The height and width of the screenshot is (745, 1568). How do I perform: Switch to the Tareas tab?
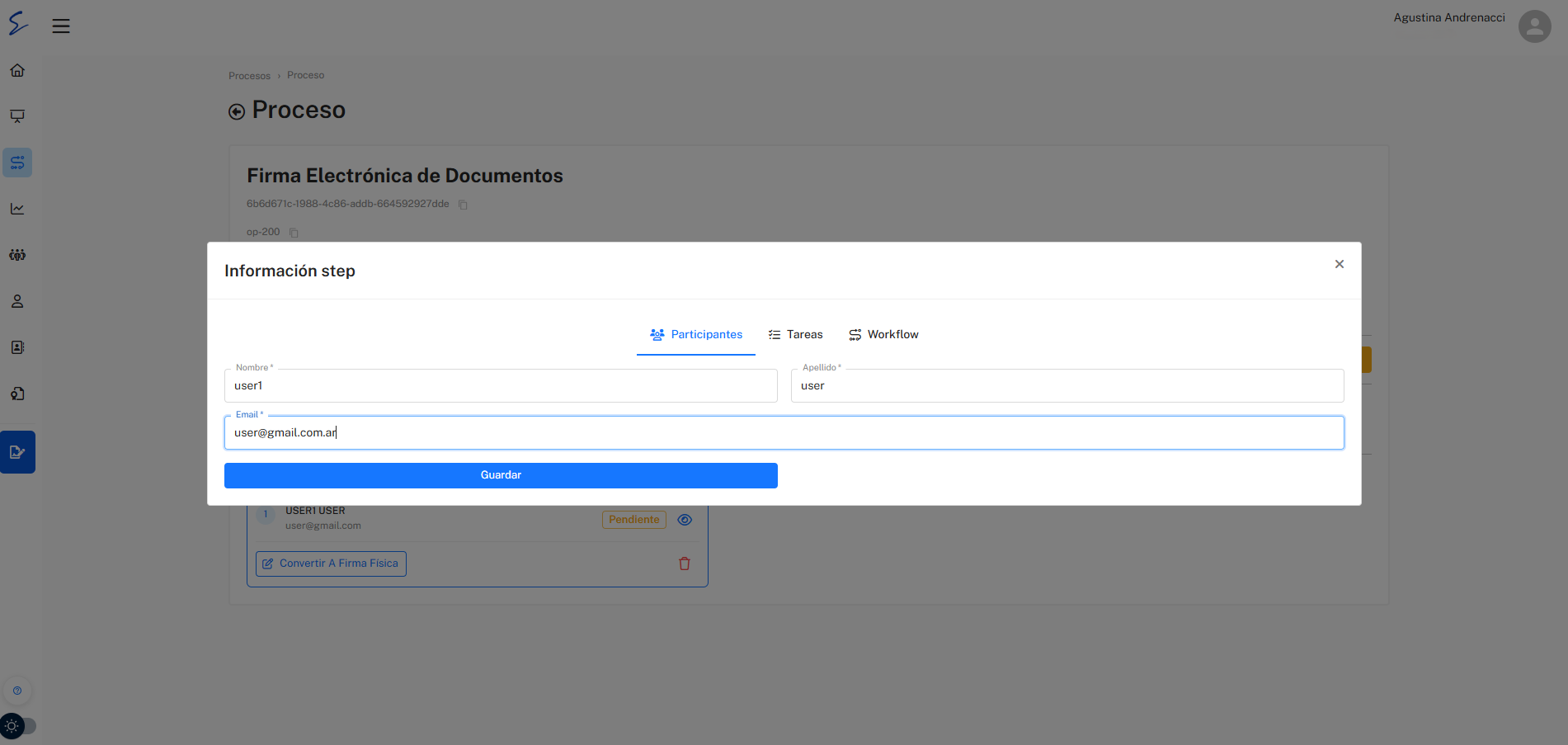coord(796,335)
